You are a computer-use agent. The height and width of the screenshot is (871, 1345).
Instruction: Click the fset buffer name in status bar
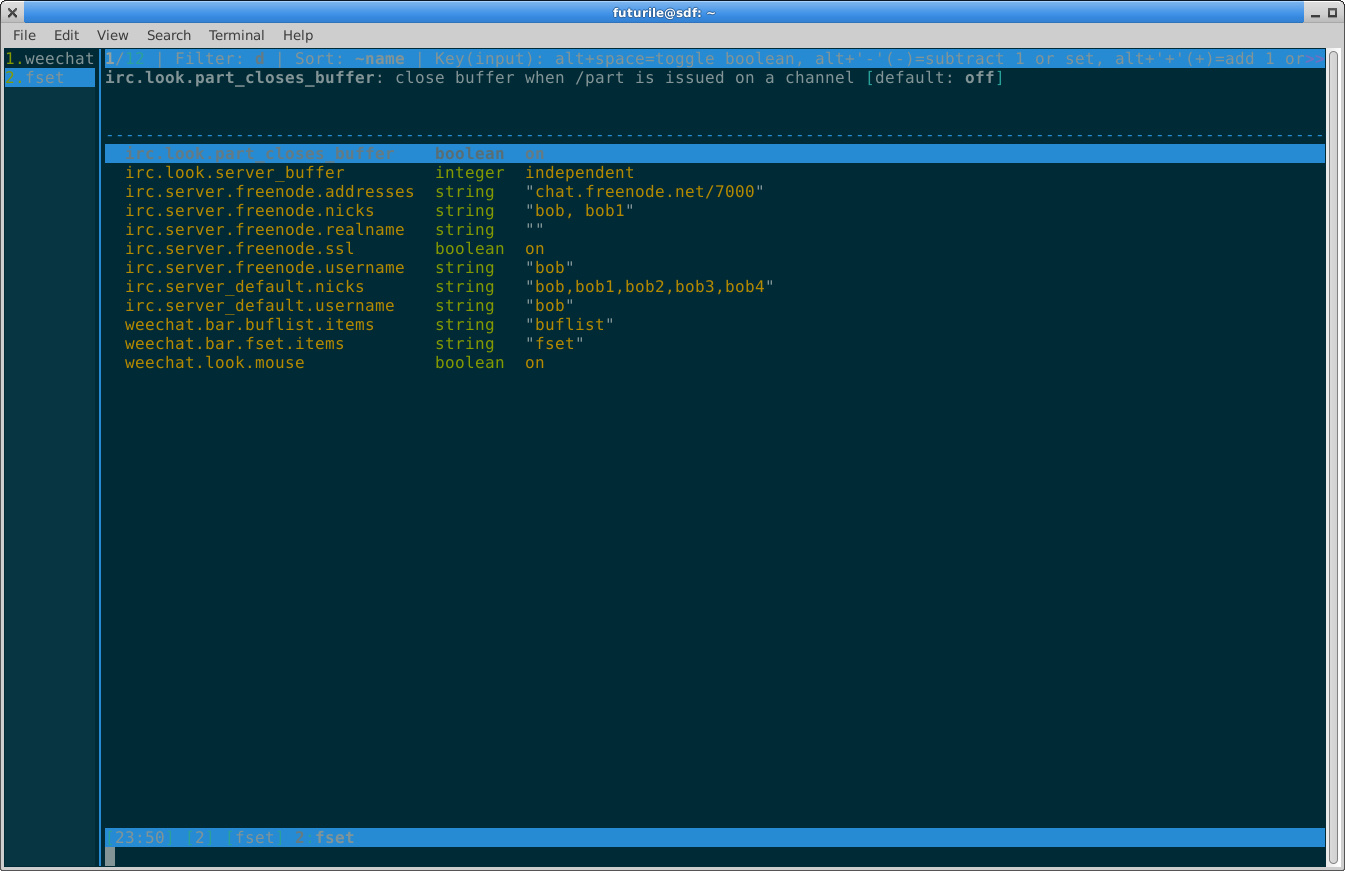(x=335, y=838)
